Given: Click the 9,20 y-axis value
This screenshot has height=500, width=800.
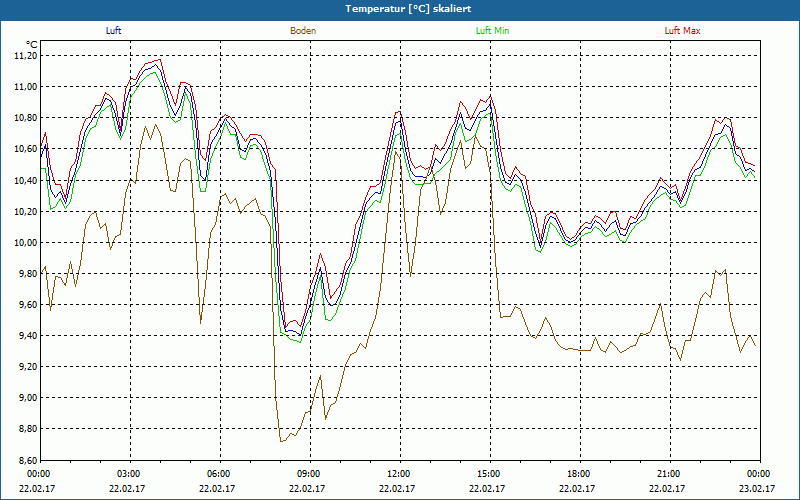Looking at the screenshot, I should tap(28, 367).
